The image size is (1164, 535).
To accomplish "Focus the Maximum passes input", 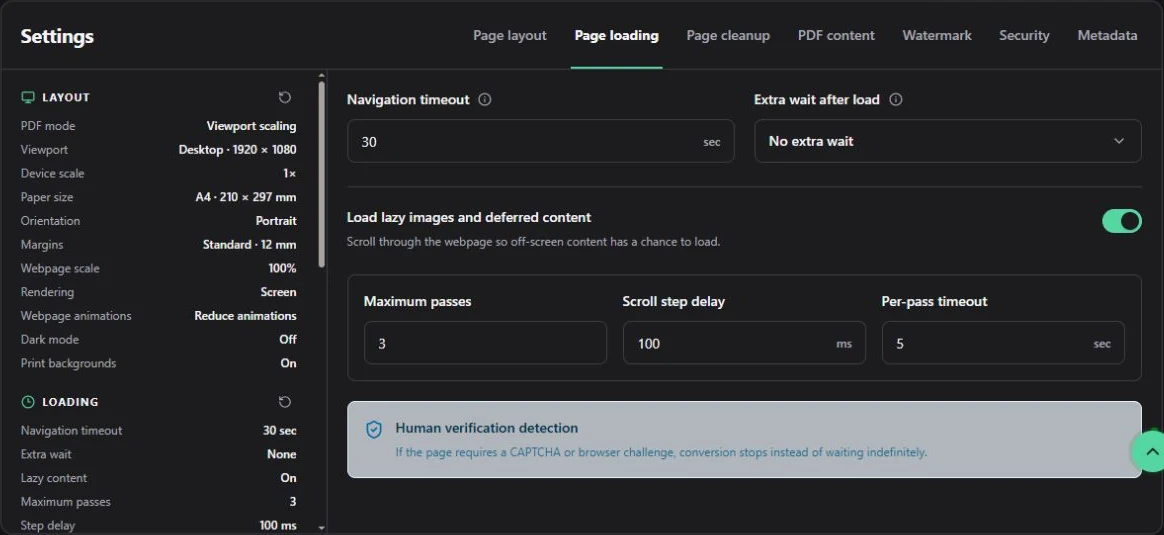I will click(x=485, y=343).
